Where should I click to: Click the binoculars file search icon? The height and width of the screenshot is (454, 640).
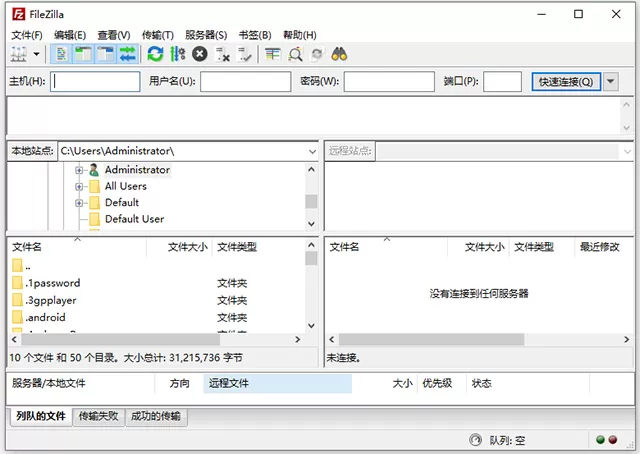click(x=339, y=54)
